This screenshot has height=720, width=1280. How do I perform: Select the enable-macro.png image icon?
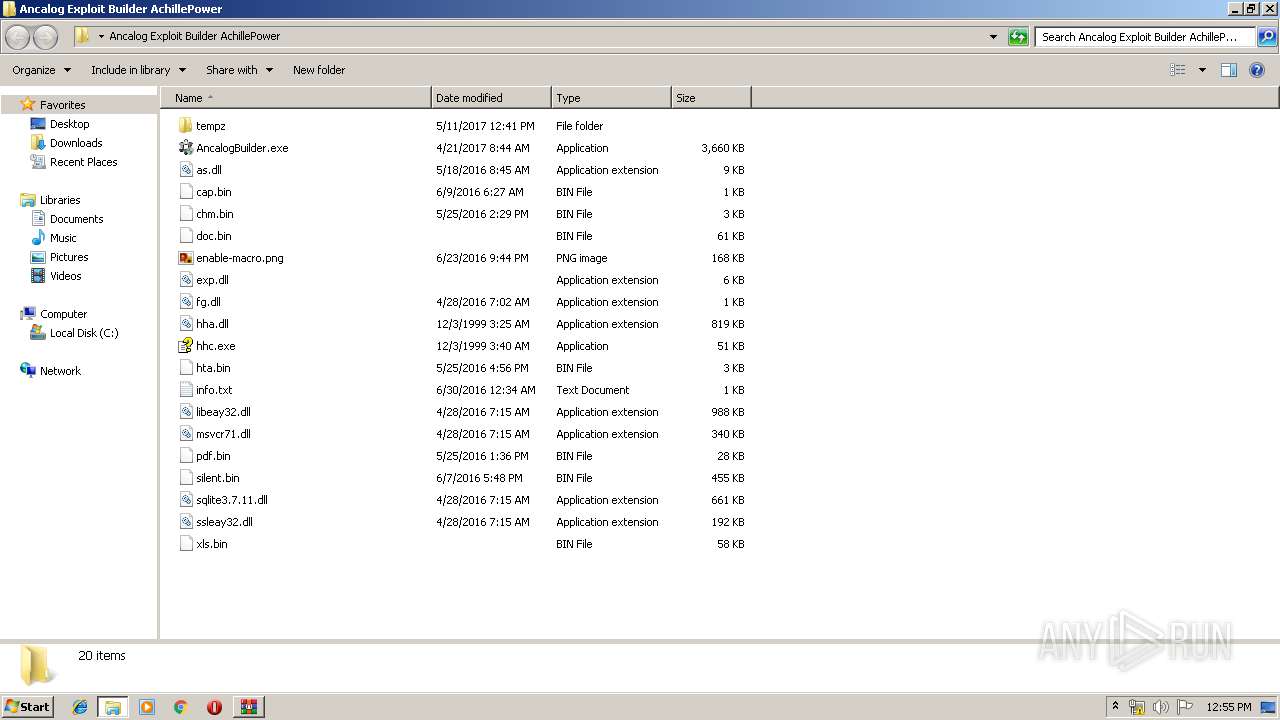tap(185, 258)
